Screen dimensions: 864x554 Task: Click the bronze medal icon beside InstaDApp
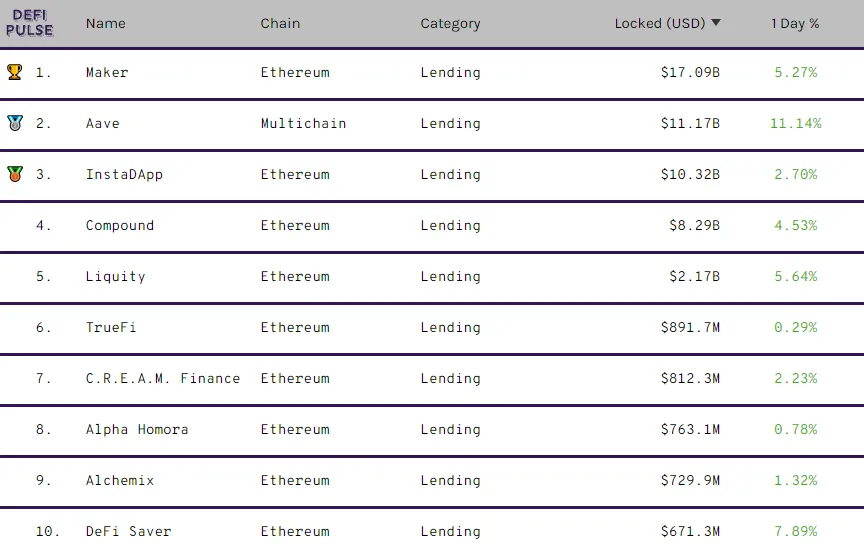15,174
